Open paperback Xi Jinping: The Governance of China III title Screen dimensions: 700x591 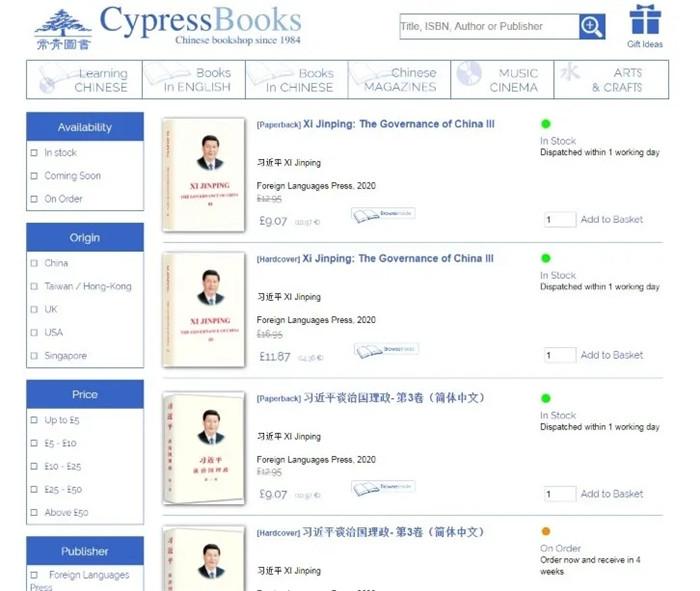click(399, 124)
